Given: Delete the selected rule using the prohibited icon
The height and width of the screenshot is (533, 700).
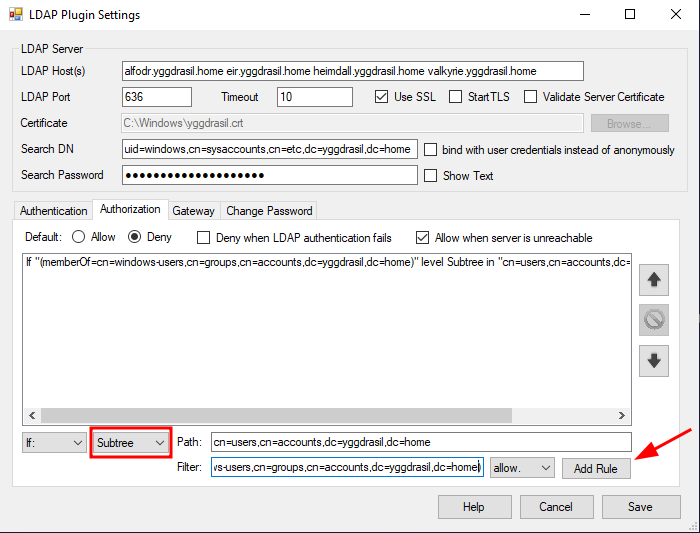Looking at the screenshot, I should [654, 320].
